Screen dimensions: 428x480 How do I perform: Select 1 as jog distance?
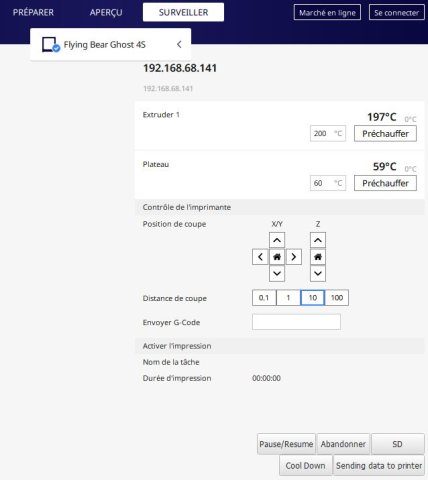coord(288,298)
